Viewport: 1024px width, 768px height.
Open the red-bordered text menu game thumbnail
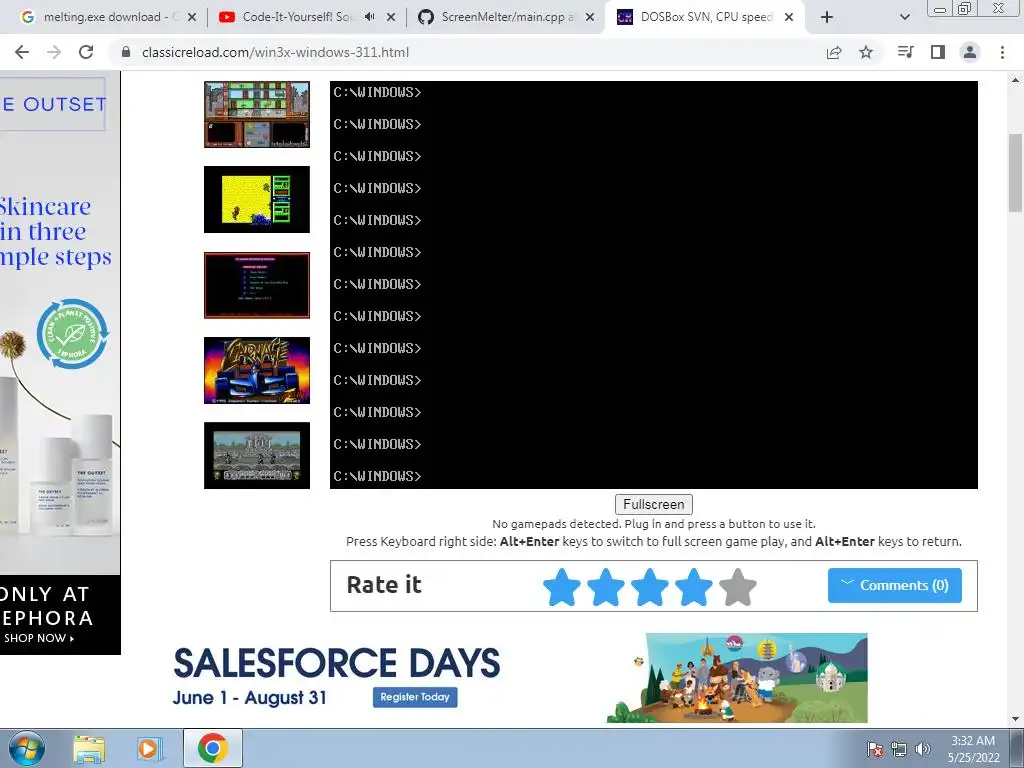(x=257, y=285)
